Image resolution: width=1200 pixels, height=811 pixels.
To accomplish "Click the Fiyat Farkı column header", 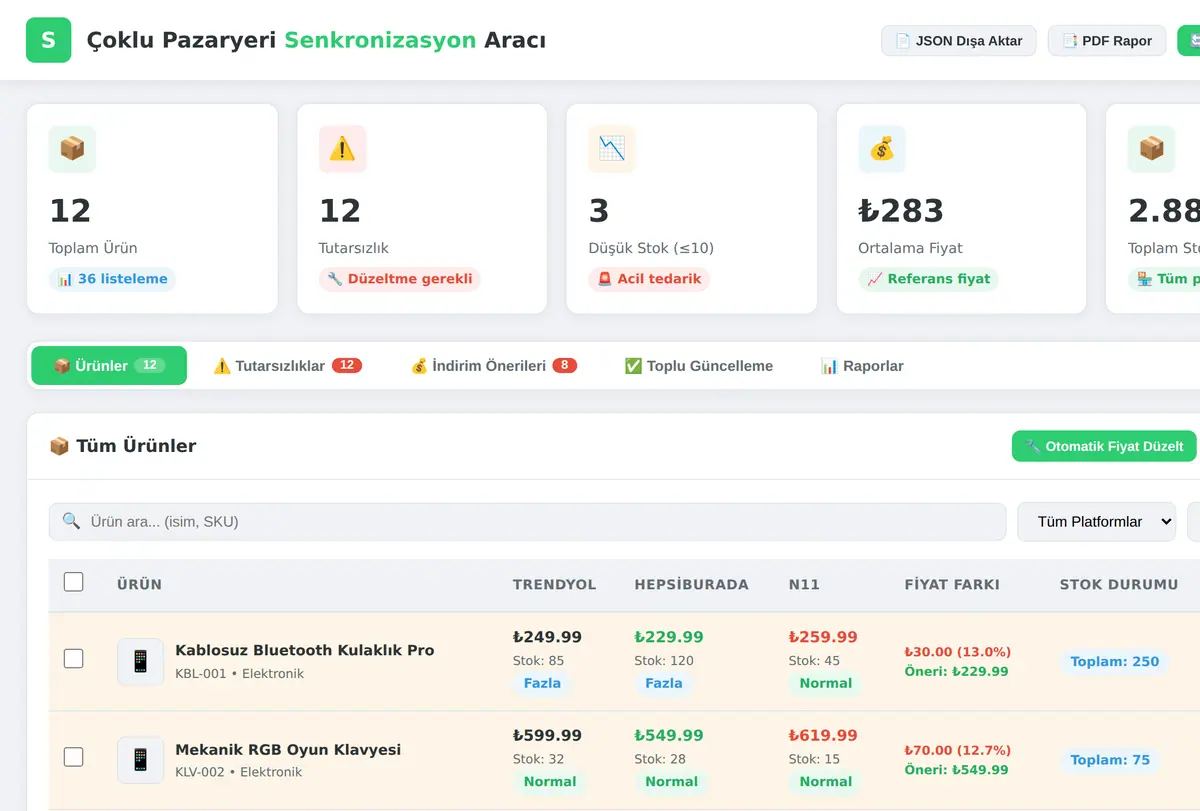I will click(951, 585).
